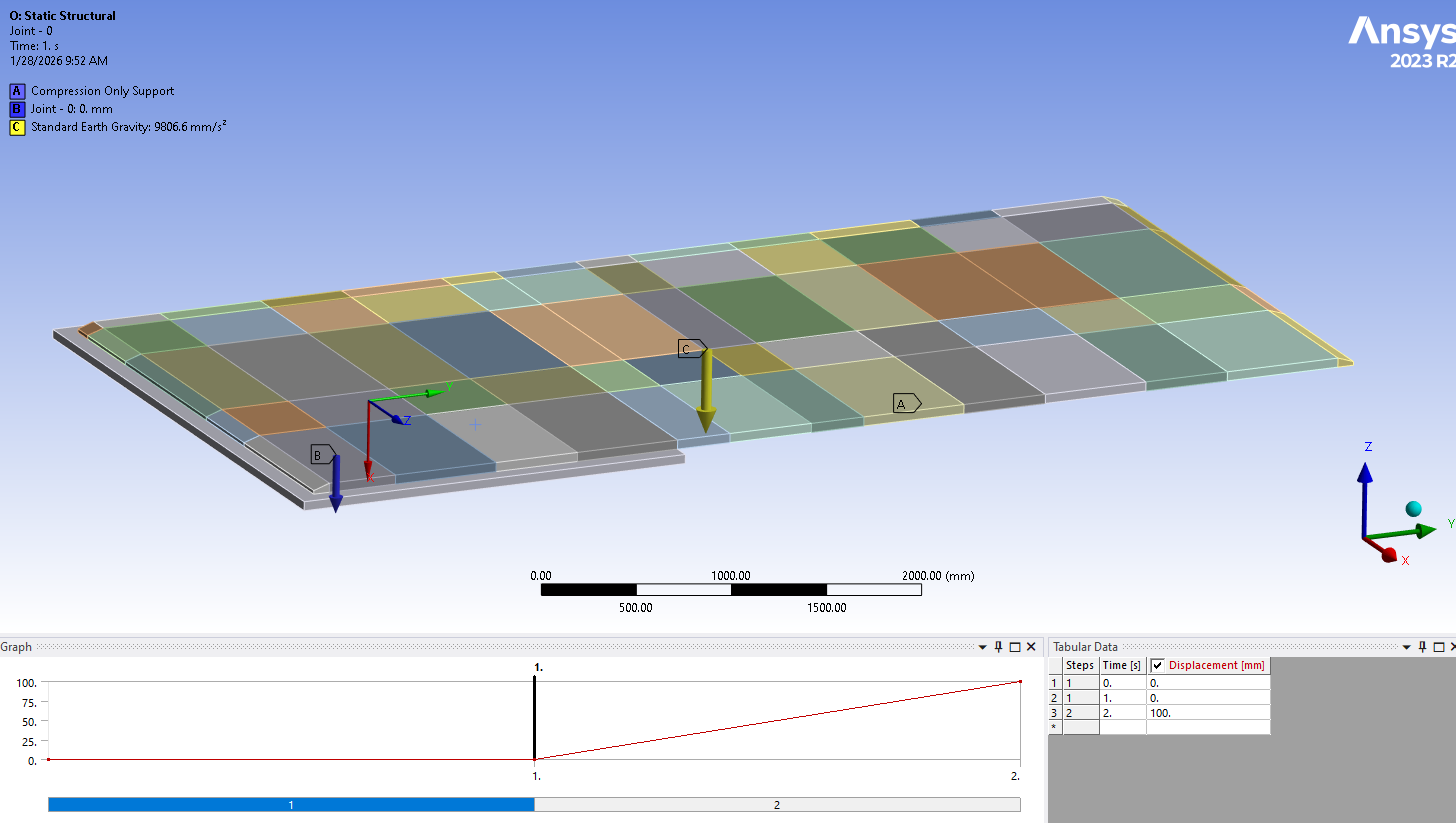Maximize the Graph panel
This screenshot has height=823, width=1456.
coord(1014,647)
